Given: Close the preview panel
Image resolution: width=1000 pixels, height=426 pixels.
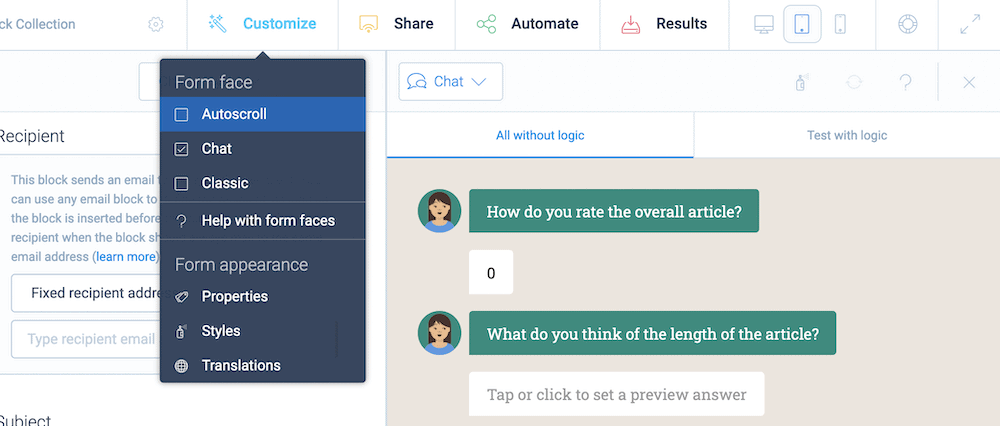Looking at the screenshot, I should (x=969, y=82).
